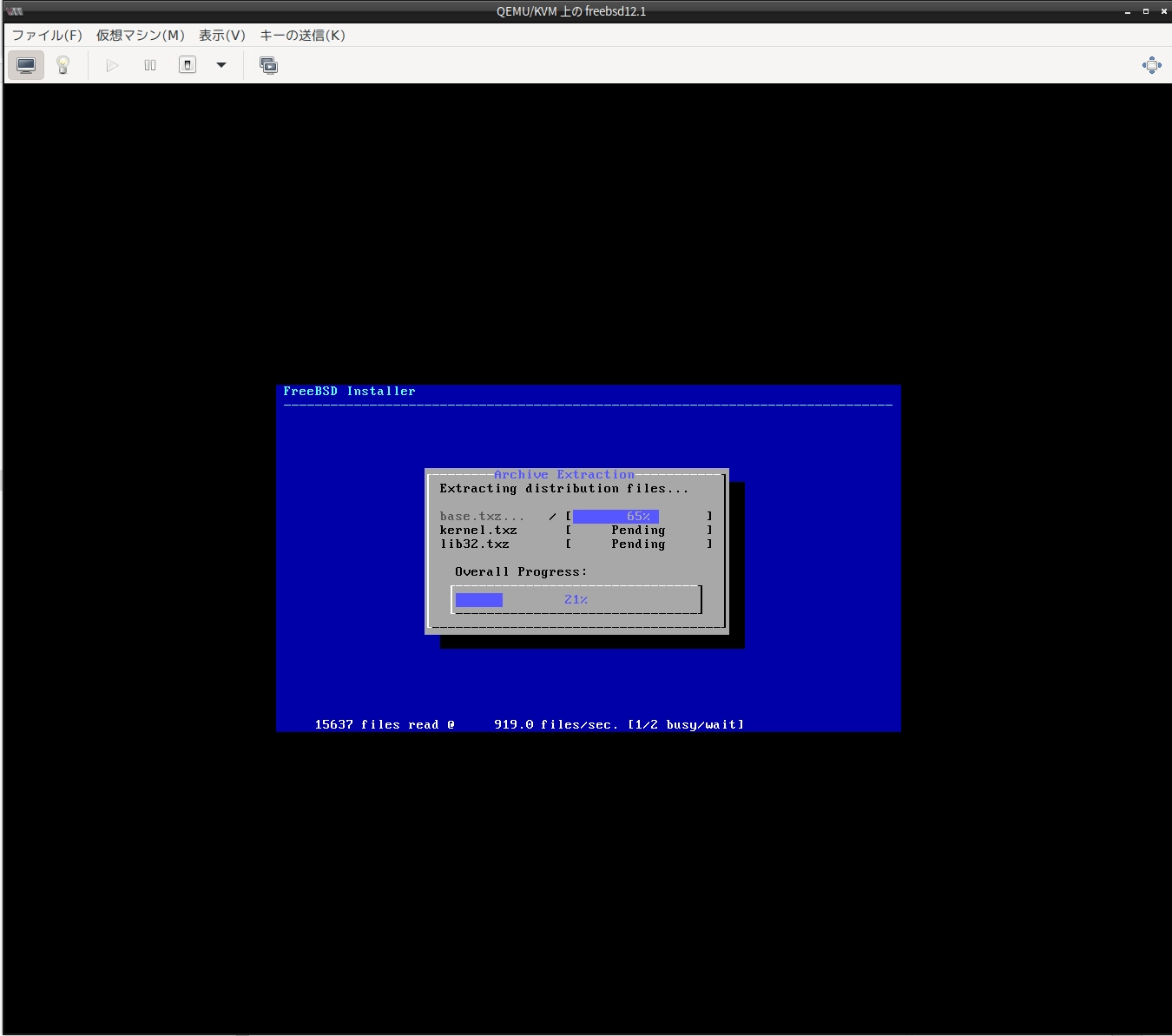
Task: Open the キーの送信(K) menu
Action: click(303, 36)
